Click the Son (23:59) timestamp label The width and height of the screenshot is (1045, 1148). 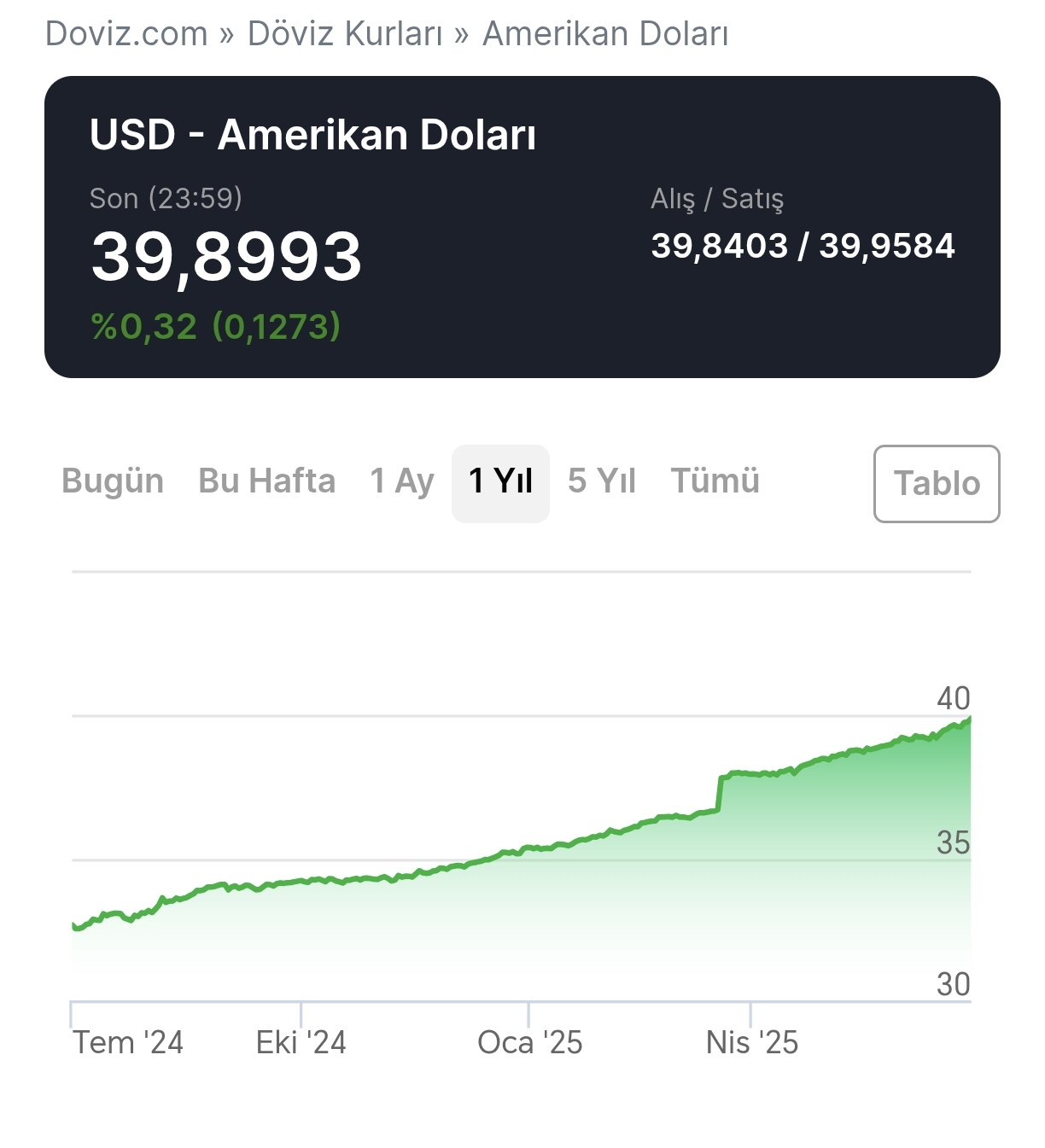click(x=166, y=198)
